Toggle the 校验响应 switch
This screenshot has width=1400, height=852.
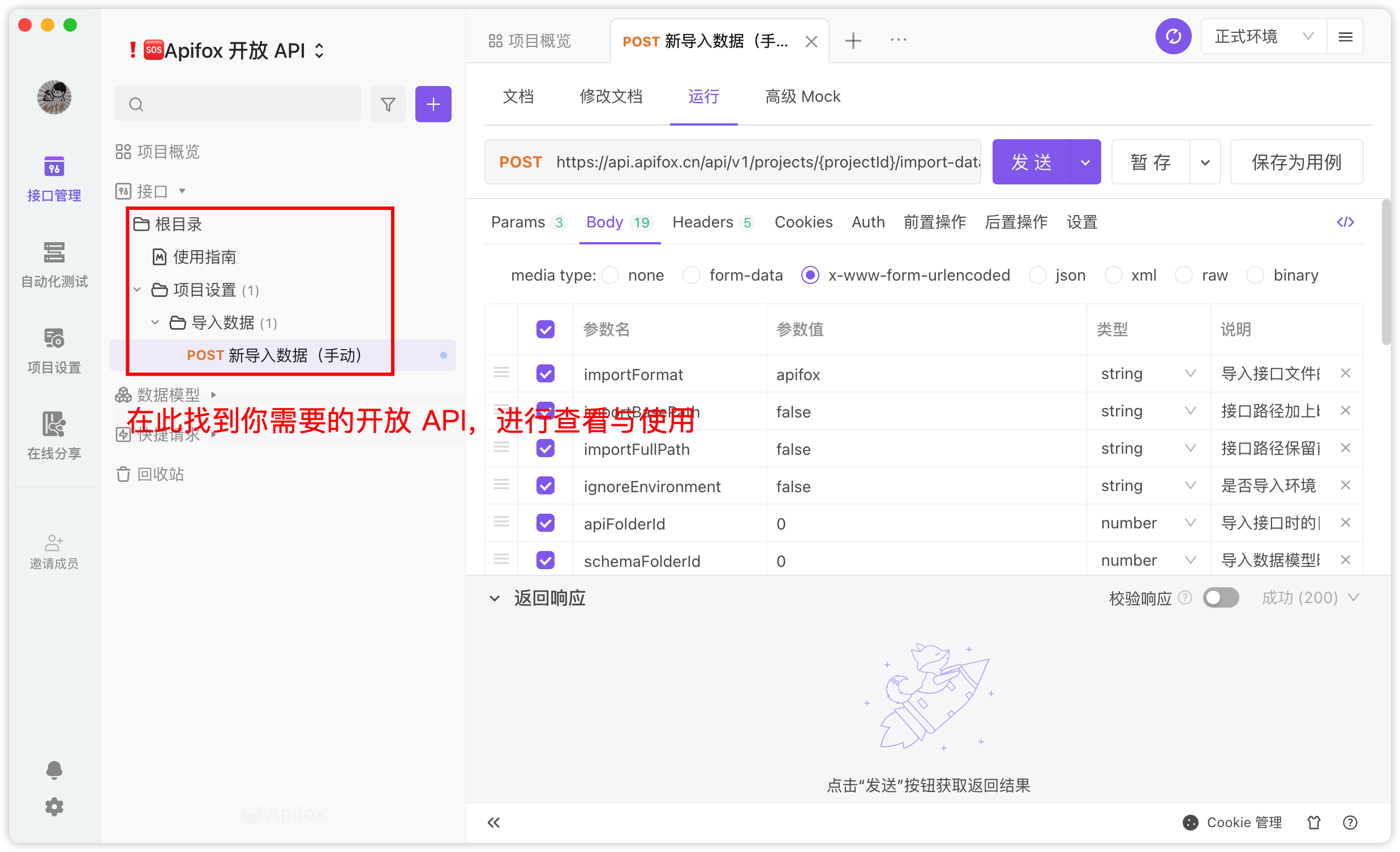pos(1221,597)
